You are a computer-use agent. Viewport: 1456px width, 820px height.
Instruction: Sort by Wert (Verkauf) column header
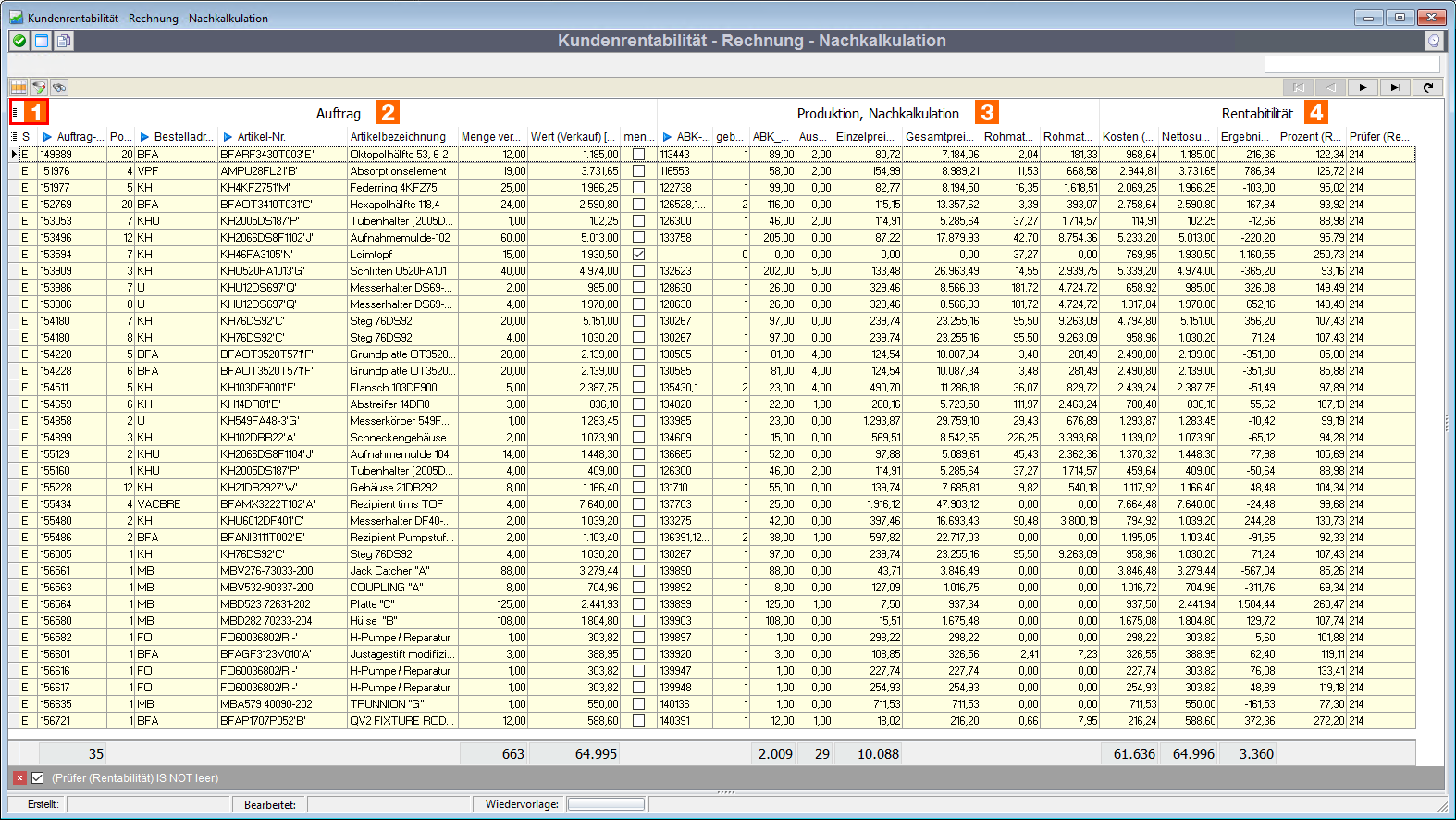(x=574, y=137)
